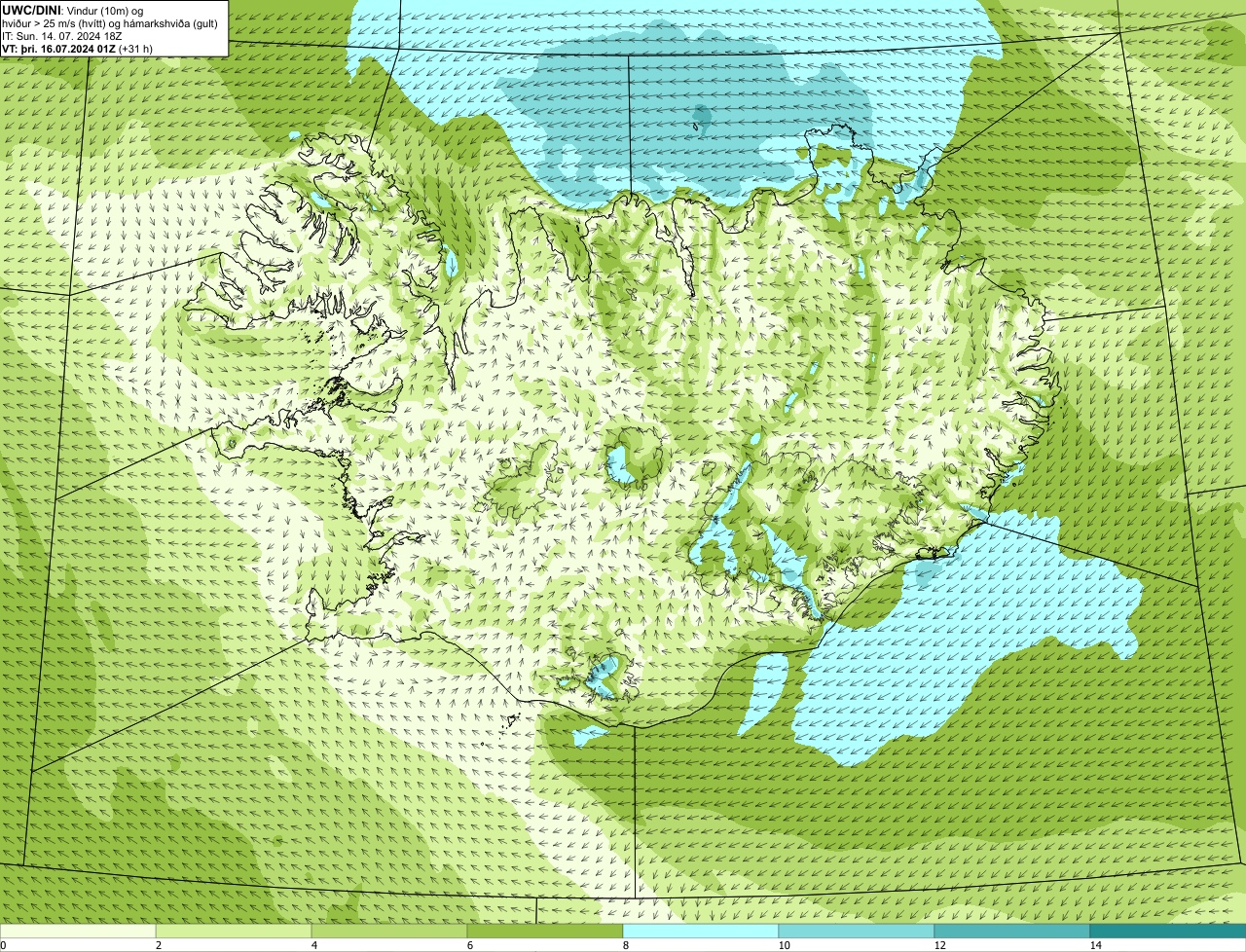Screen dimensions: 1246x952
Task: Choose the 12–14 blue-green legend swatch
Action: click(x=1012, y=931)
